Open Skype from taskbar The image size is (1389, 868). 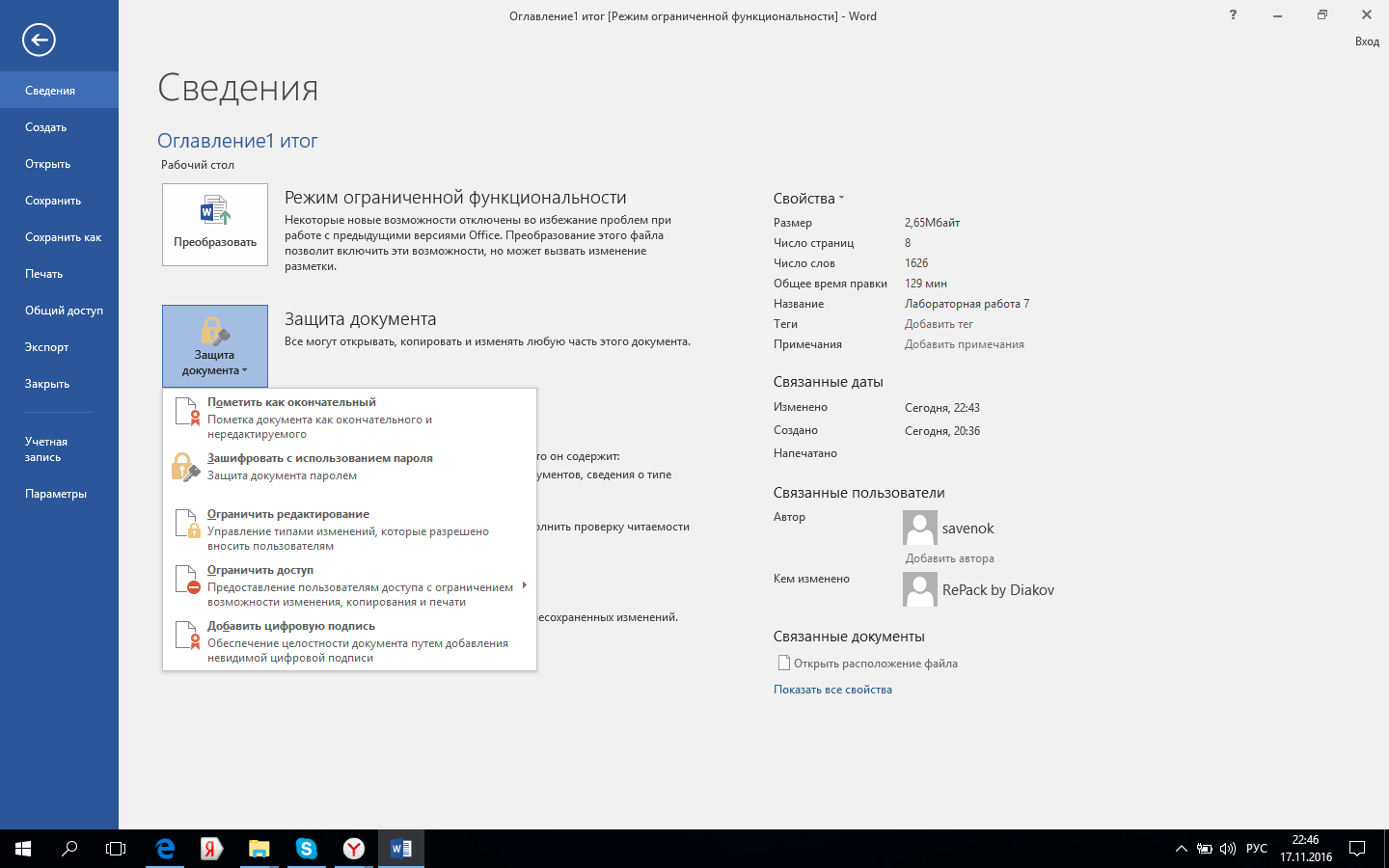(x=307, y=849)
